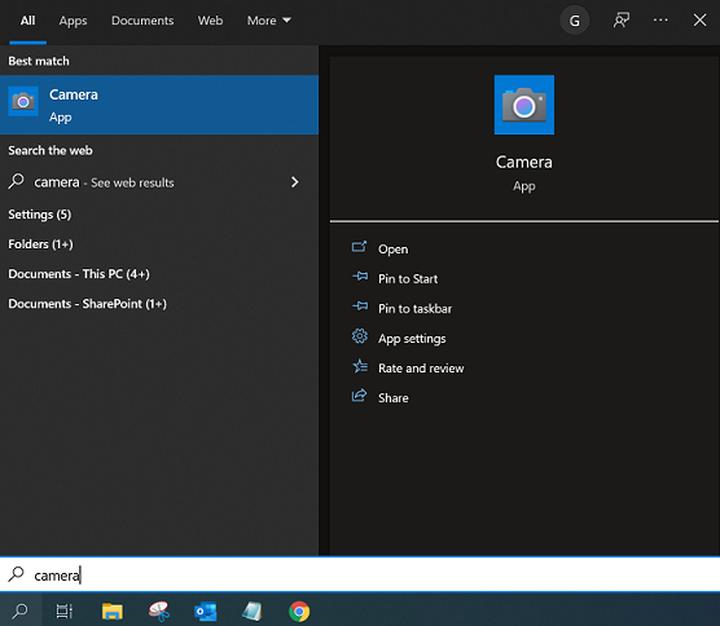Expand camera web results arrow
This screenshot has height=626, width=720.
click(294, 182)
